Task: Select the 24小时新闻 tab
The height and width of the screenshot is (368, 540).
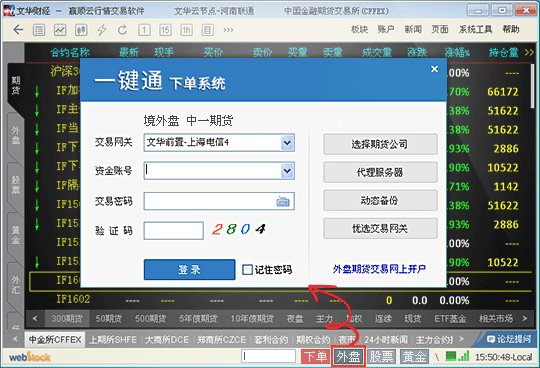Action: (386, 340)
